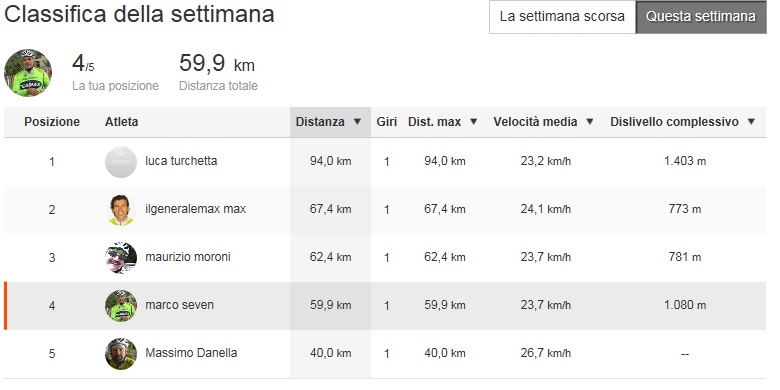
Task: Select the Posizione column header
Action: click(x=52, y=122)
